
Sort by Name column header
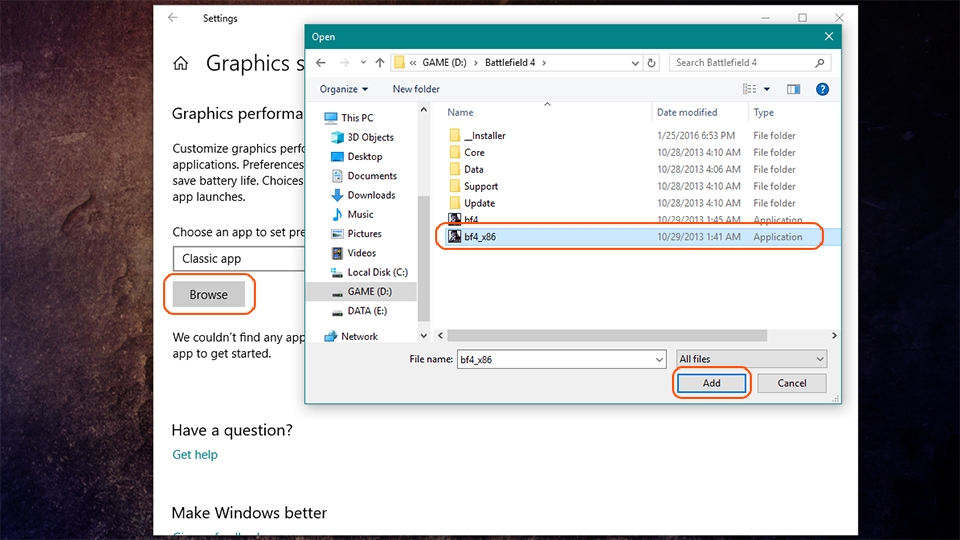(x=460, y=113)
